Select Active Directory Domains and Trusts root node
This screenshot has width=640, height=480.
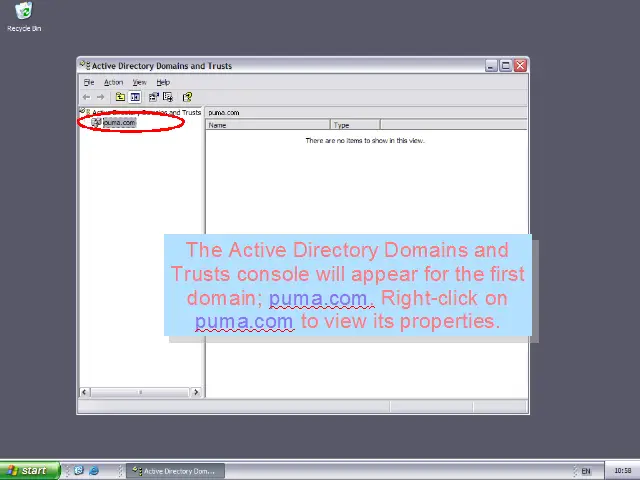(x=147, y=112)
